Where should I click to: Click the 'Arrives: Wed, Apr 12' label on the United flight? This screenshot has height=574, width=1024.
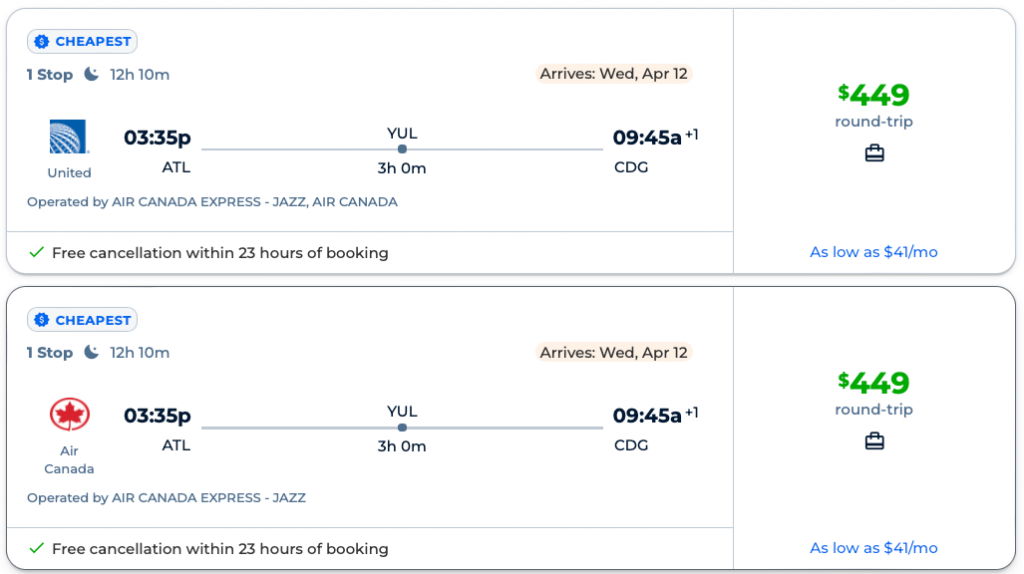[613, 74]
